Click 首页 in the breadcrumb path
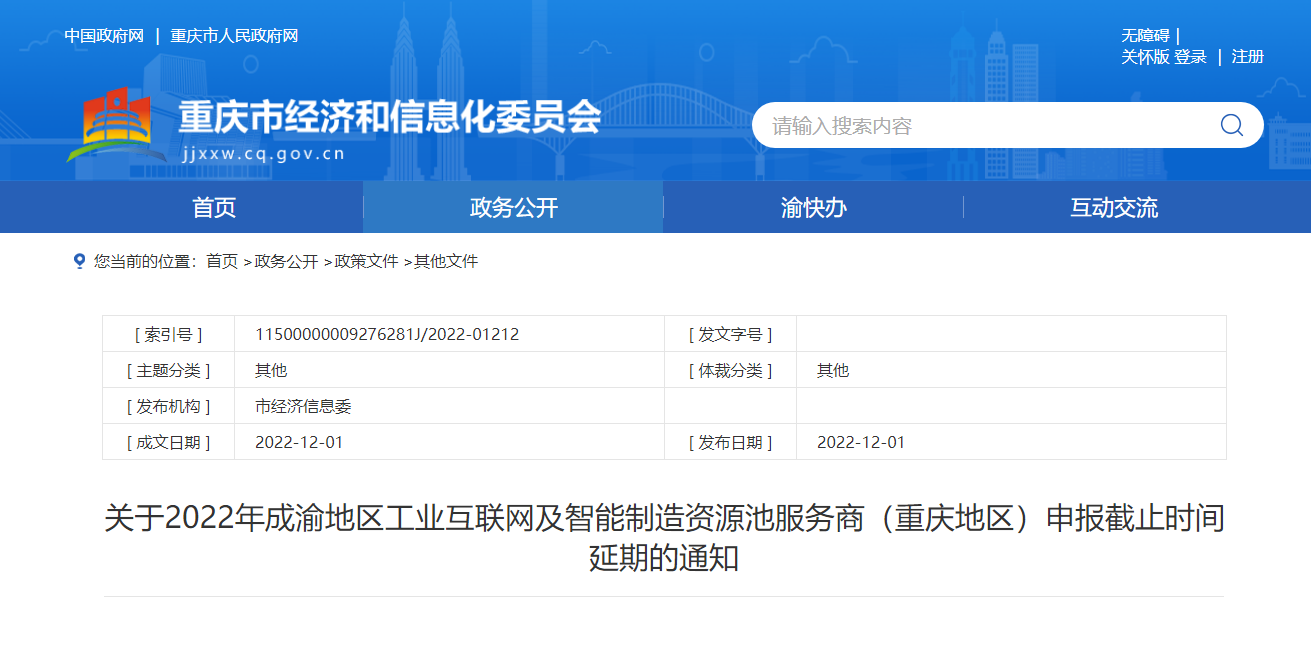The image size is (1311, 654). 222,261
